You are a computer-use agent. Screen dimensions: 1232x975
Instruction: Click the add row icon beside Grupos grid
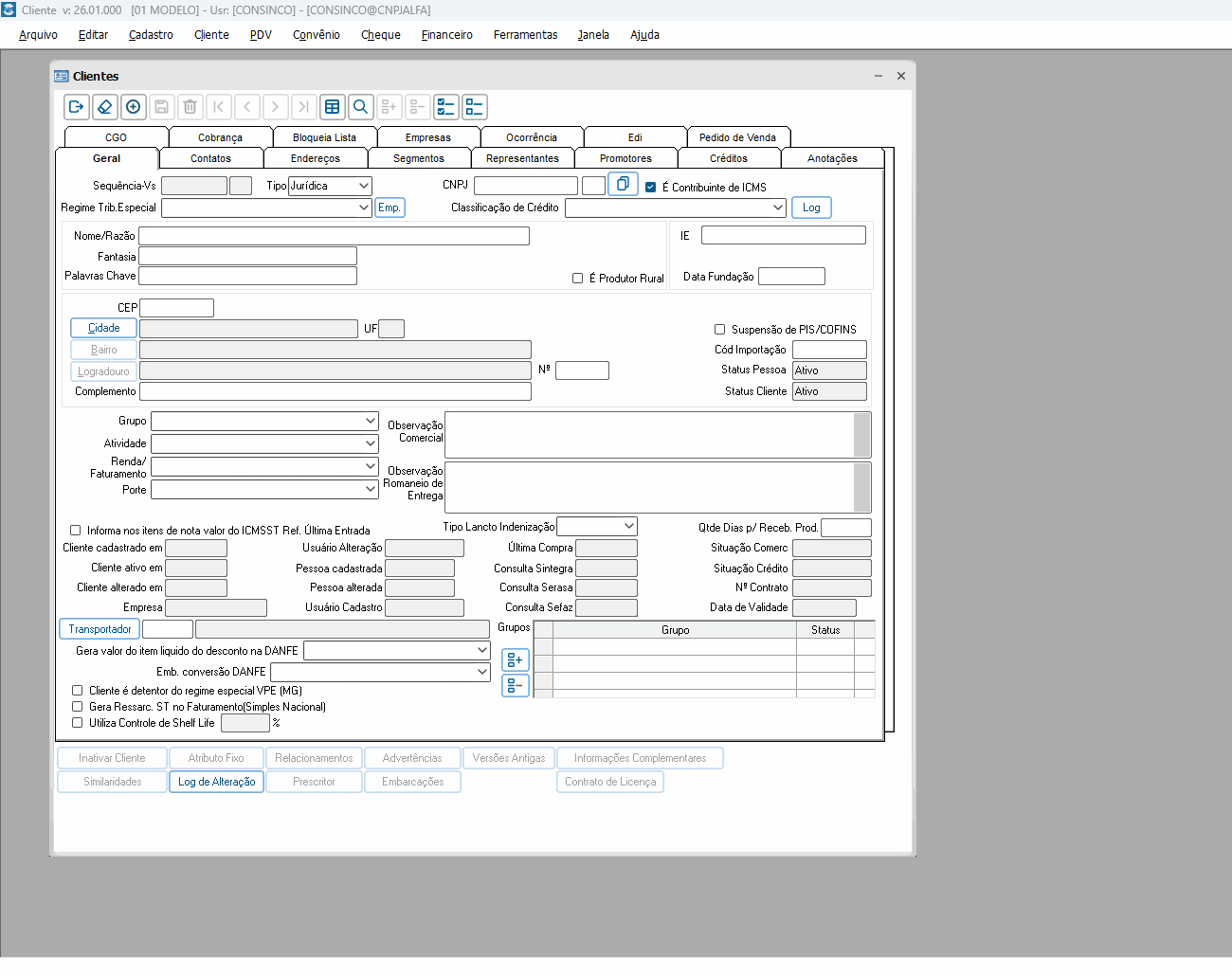[515, 659]
